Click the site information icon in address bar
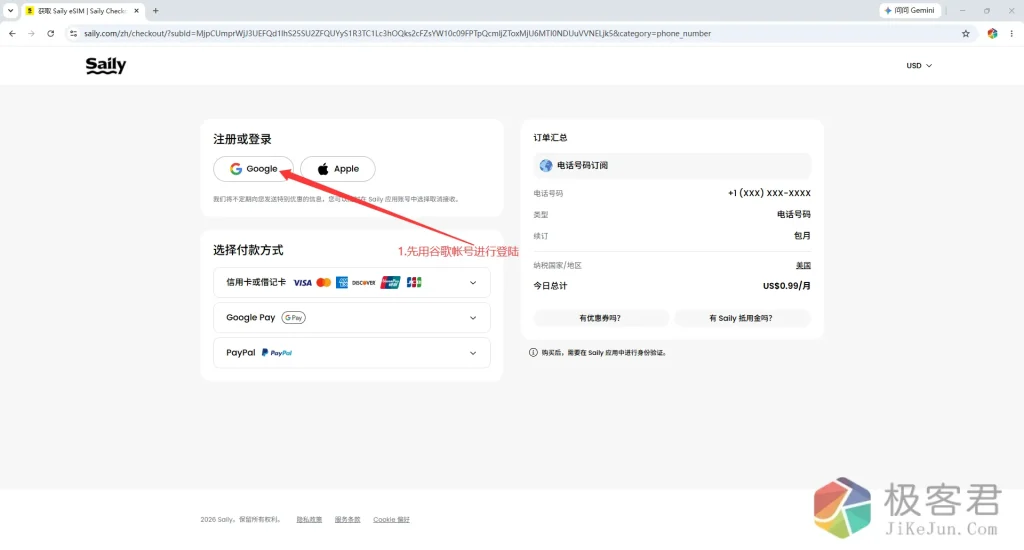This screenshot has height=550, width=1024. 73,33
